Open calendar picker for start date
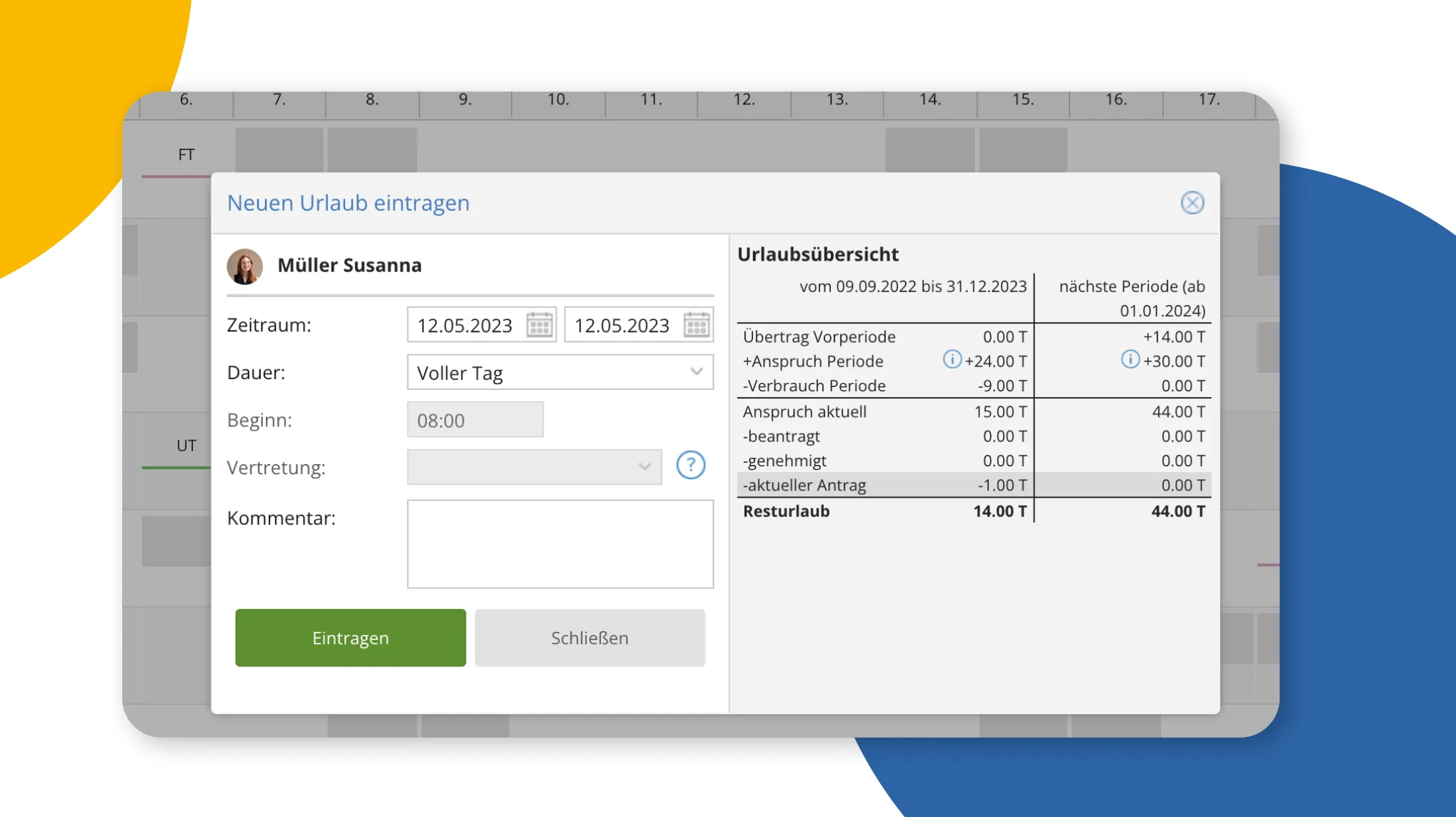Viewport: 1456px width, 817px height. tap(540, 325)
